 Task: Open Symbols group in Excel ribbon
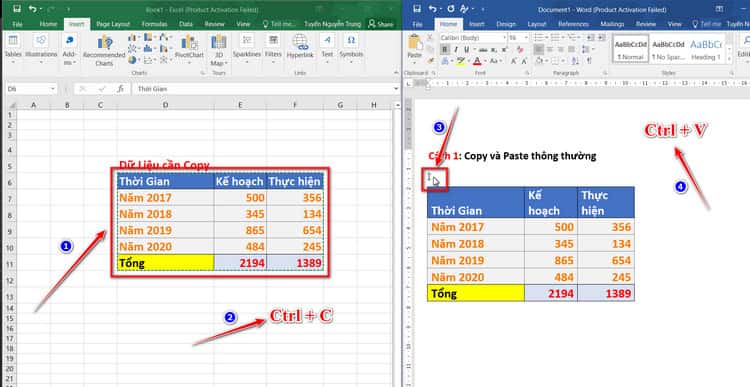coord(351,47)
